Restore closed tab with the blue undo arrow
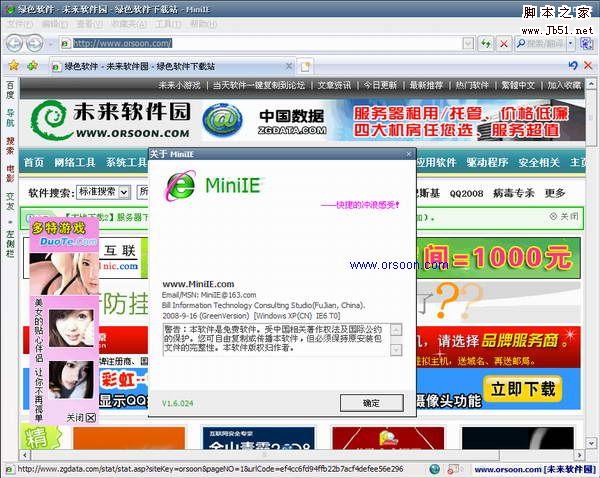This screenshot has height=478, width=600. (572, 65)
